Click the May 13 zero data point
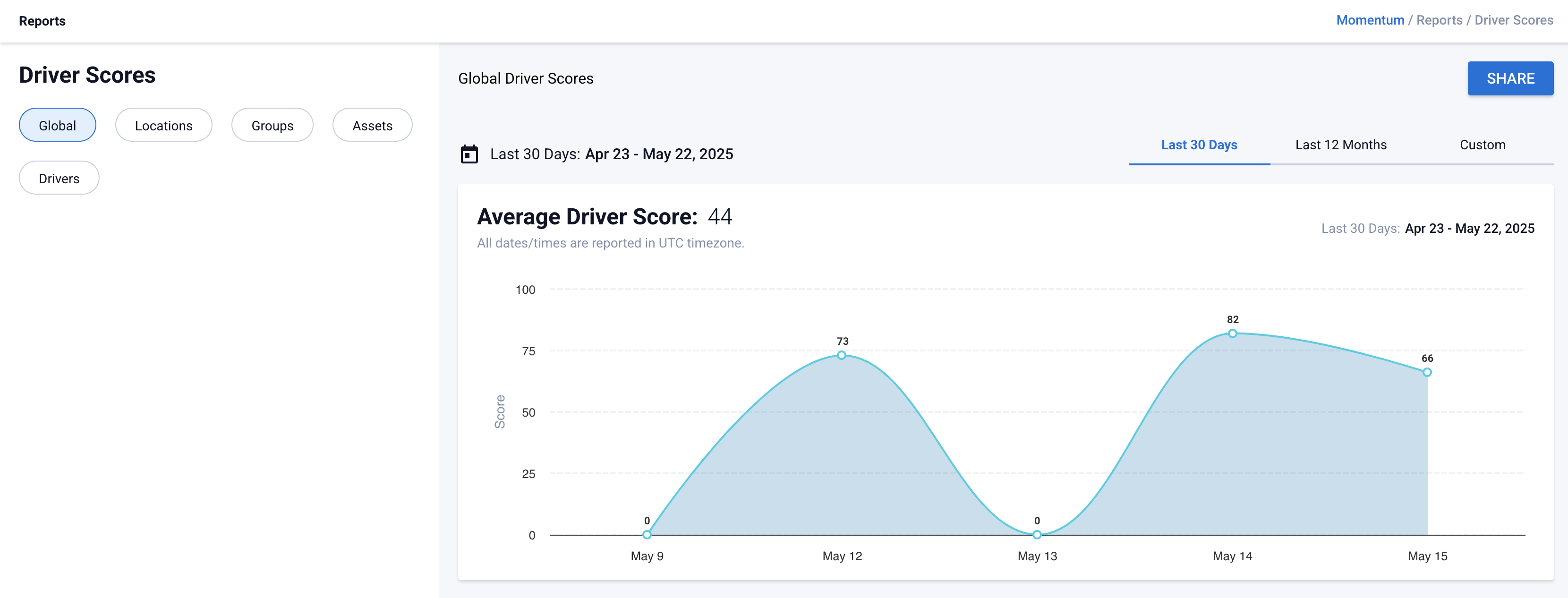 (x=1037, y=535)
